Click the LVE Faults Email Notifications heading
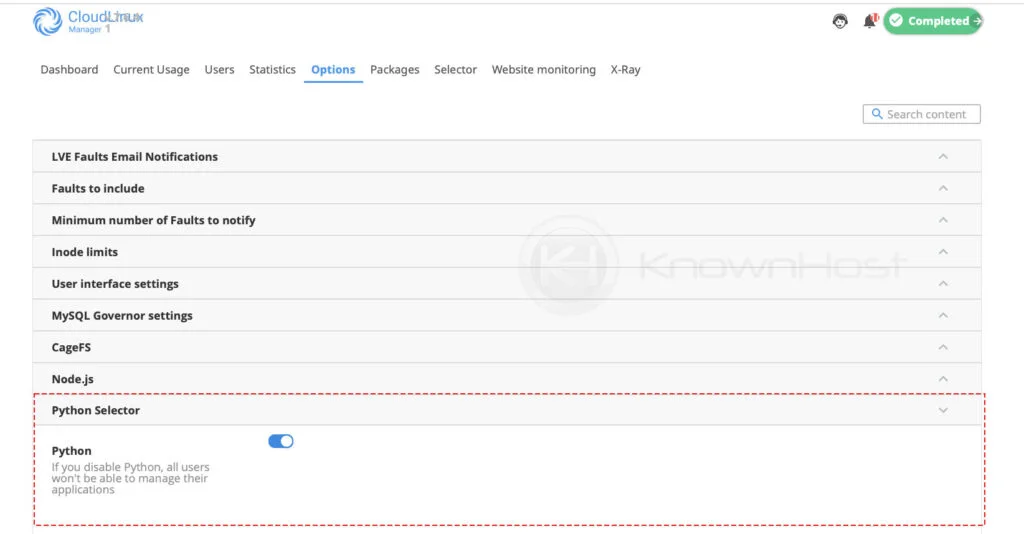The height and width of the screenshot is (534, 1024). (135, 157)
